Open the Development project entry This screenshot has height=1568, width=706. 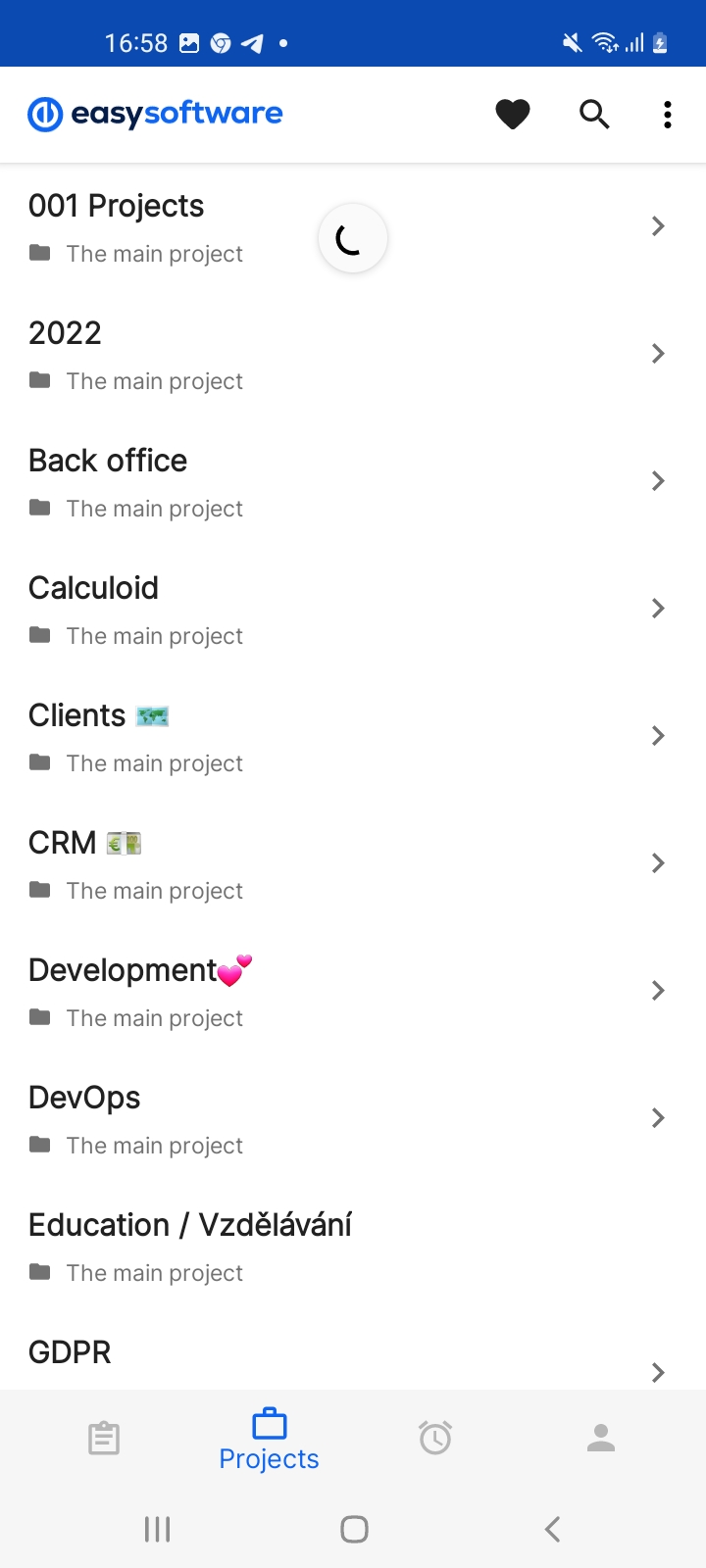point(124,970)
